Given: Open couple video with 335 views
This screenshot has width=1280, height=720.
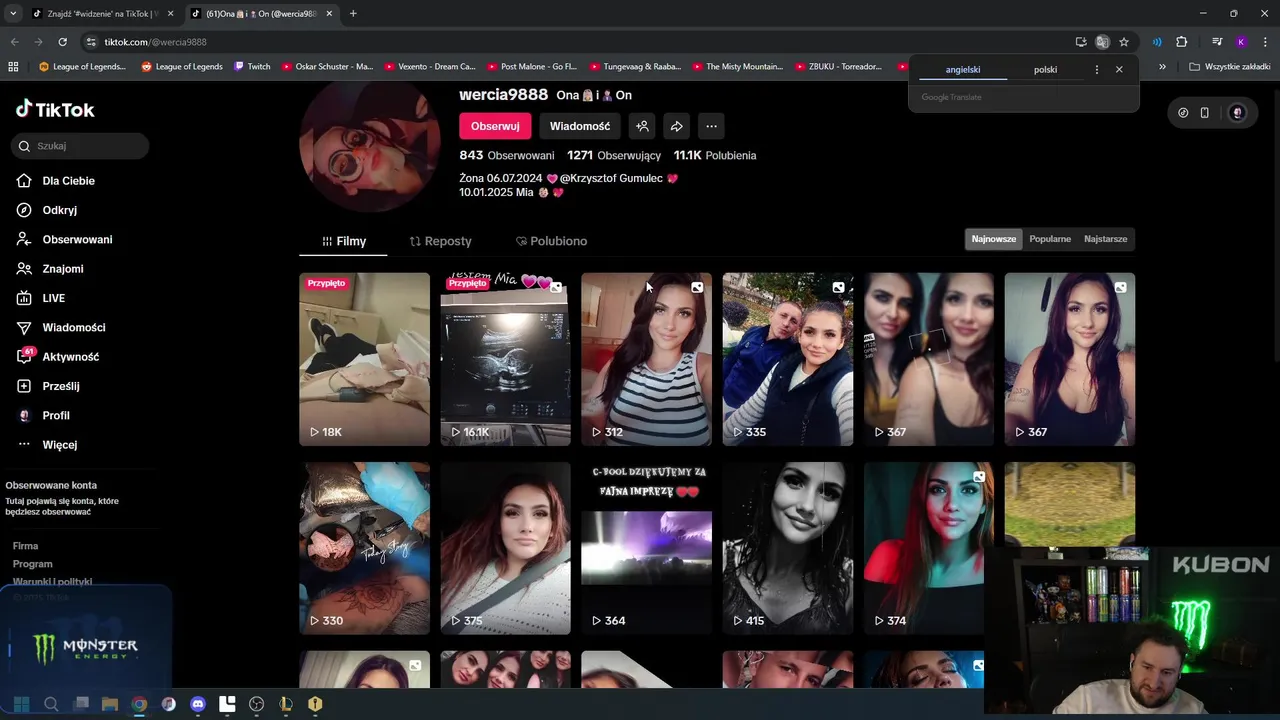Looking at the screenshot, I should [788, 359].
